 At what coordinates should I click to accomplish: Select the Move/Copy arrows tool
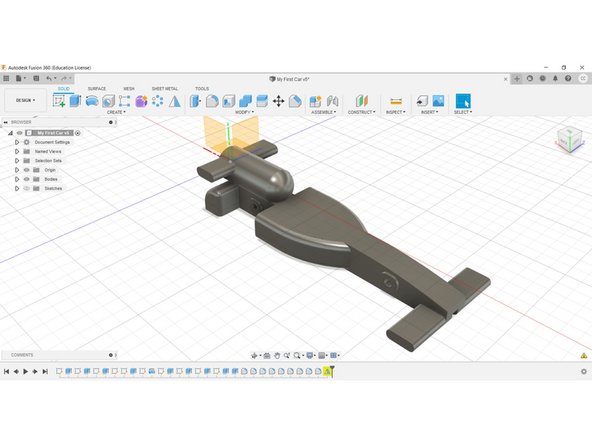pos(279,101)
